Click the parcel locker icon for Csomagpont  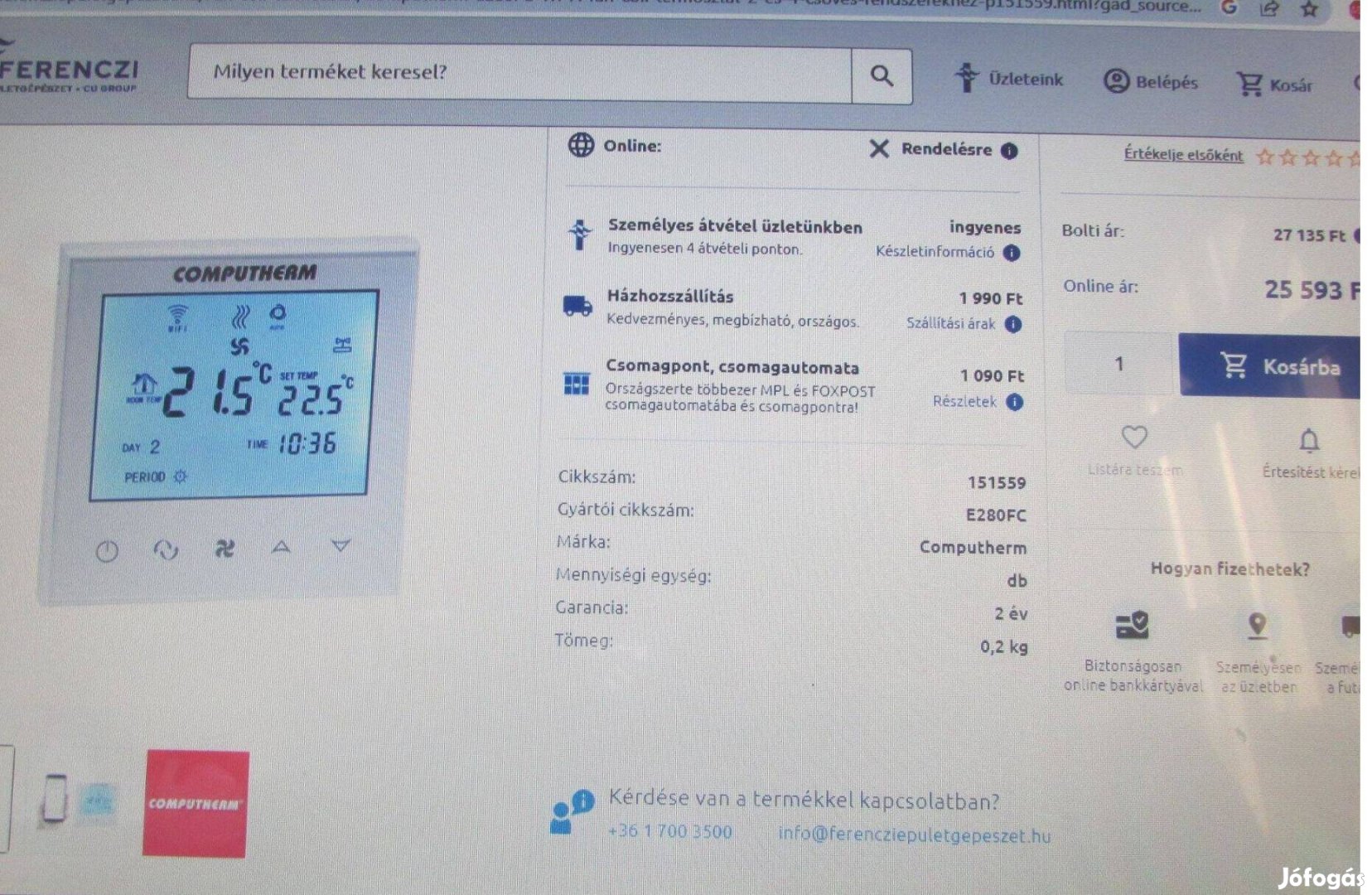click(577, 384)
